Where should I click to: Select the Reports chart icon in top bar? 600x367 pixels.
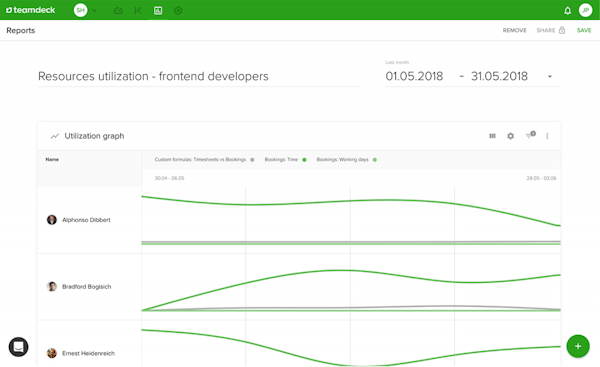click(x=158, y=11)
